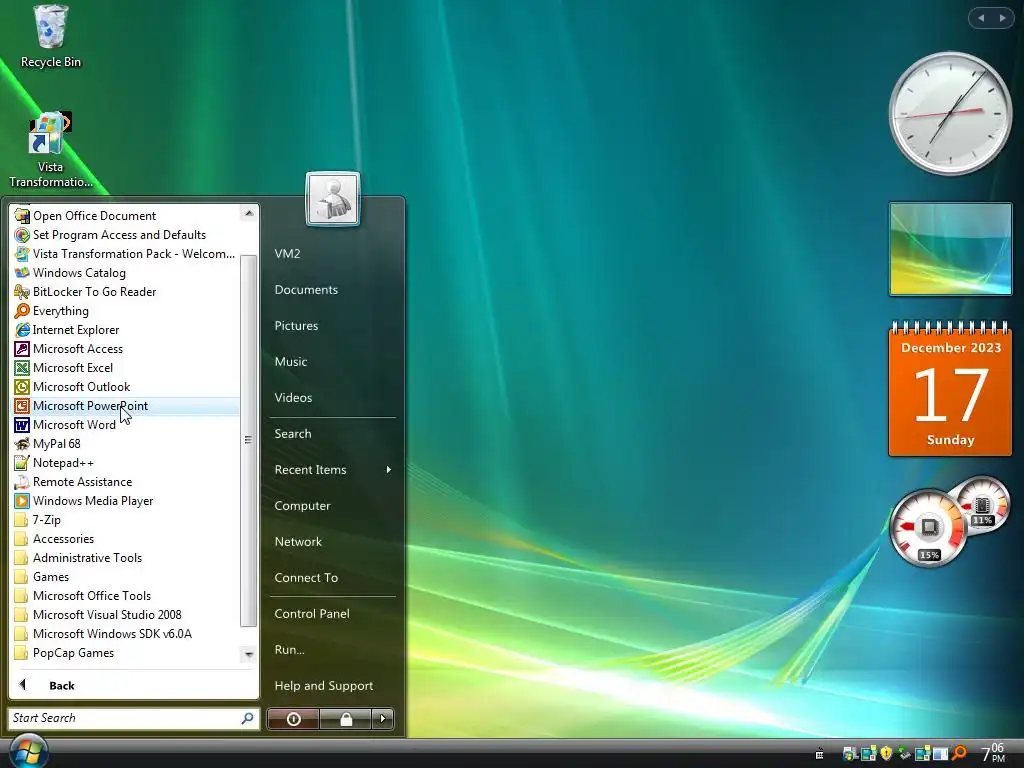The image size is (1024, 768).
Task: Open the Recycle Bin desktop icon
Action: 50,37
